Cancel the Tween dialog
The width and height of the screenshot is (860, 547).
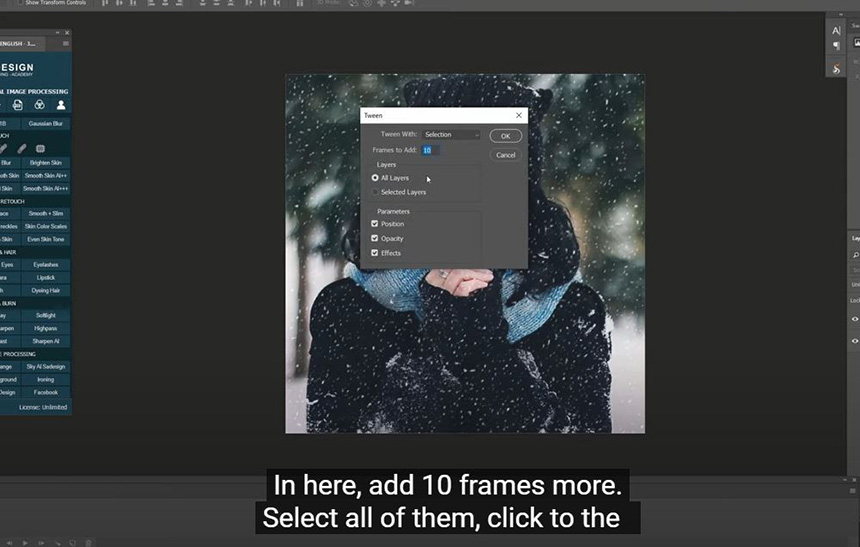(x=505, y=155)
